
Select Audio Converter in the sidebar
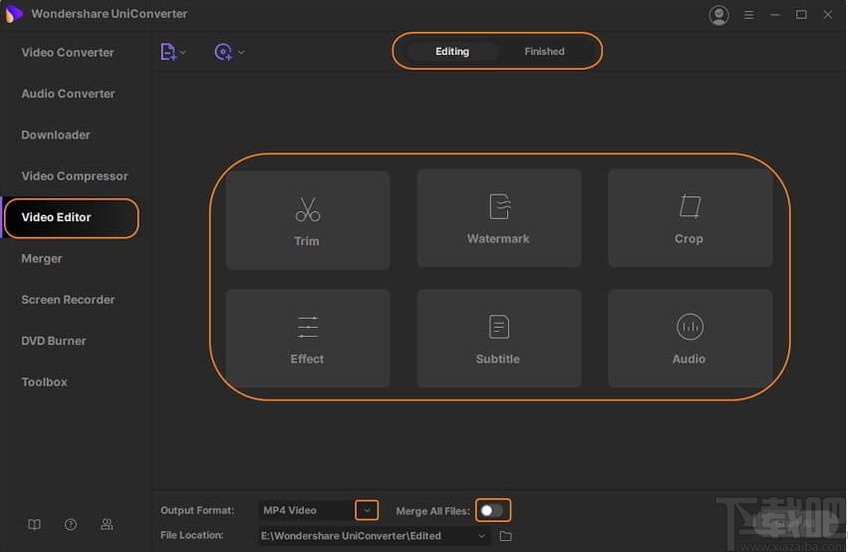[68, 94]
